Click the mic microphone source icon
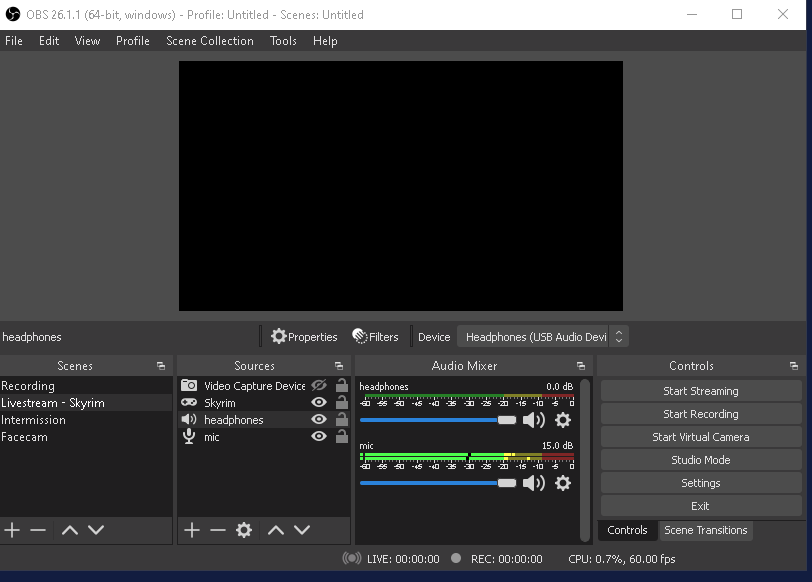812x582 pixels. coord(189,436)
